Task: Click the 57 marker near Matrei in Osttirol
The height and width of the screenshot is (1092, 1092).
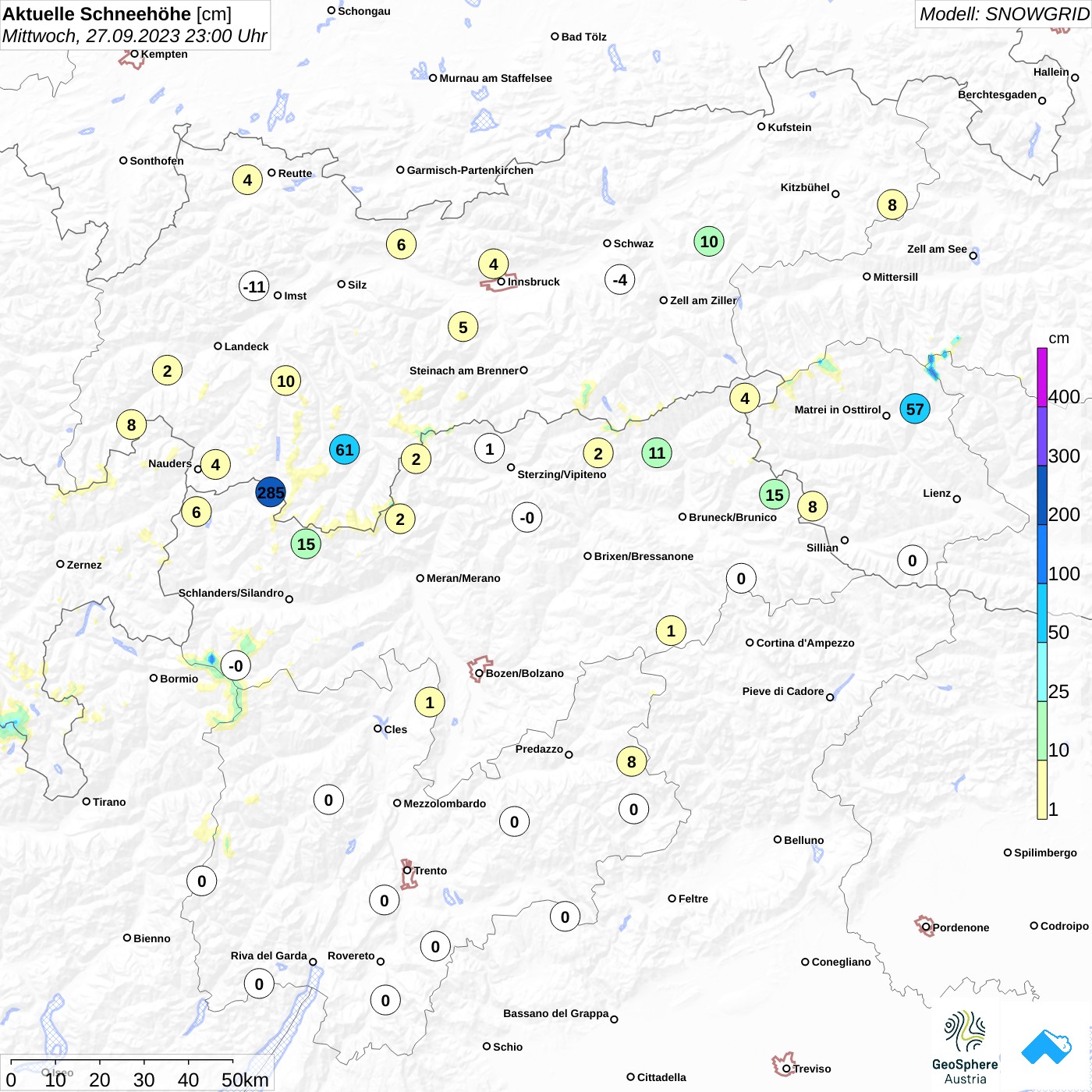Action: (x=915, y=409)
